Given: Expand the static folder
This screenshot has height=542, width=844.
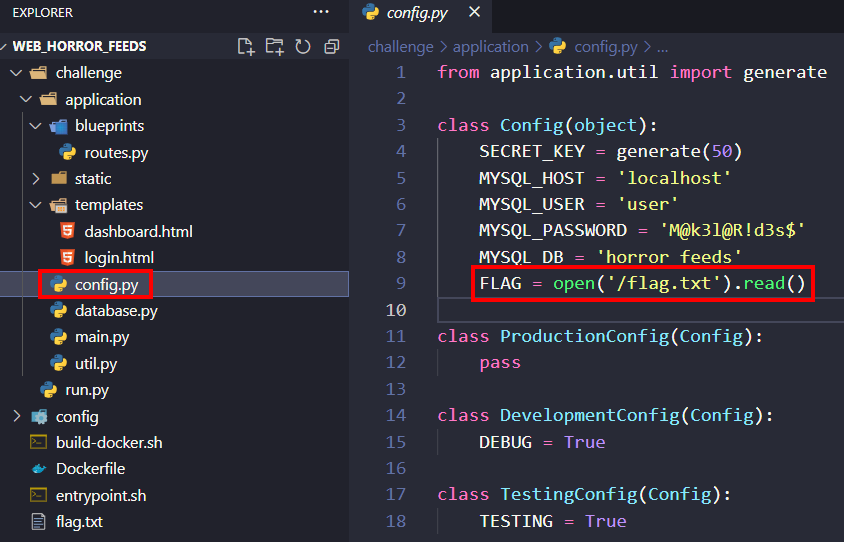Looking at the screenshot, I should click(x=93, y=178).
